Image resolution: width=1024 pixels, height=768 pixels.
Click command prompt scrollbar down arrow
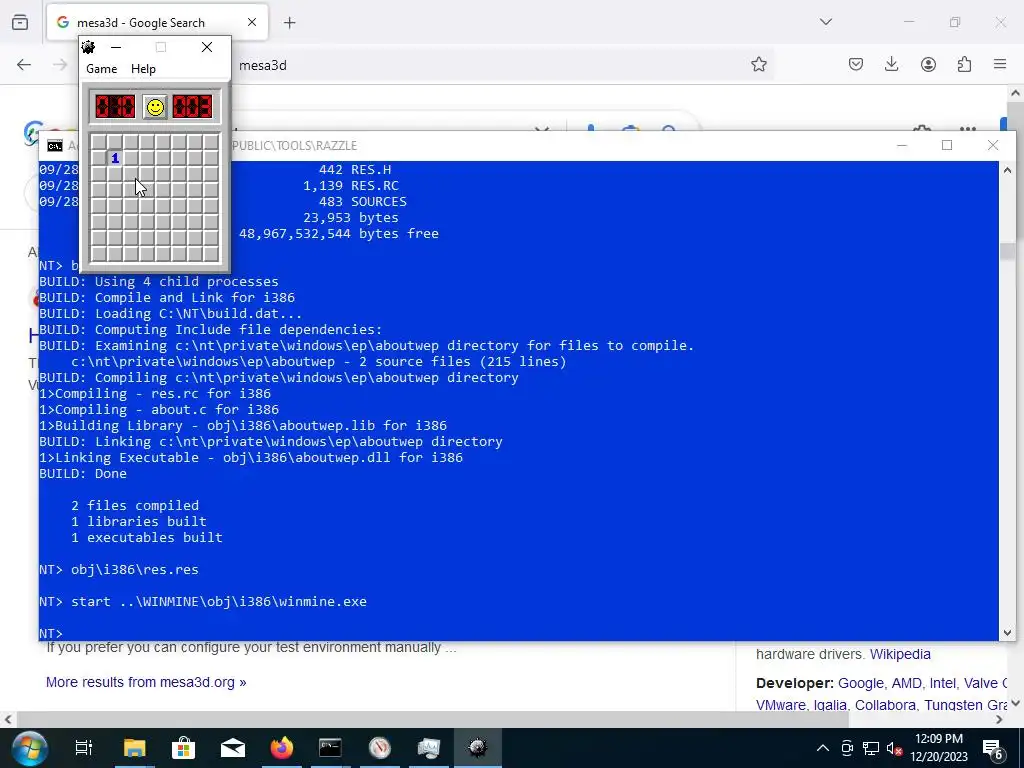point(1007,632)
